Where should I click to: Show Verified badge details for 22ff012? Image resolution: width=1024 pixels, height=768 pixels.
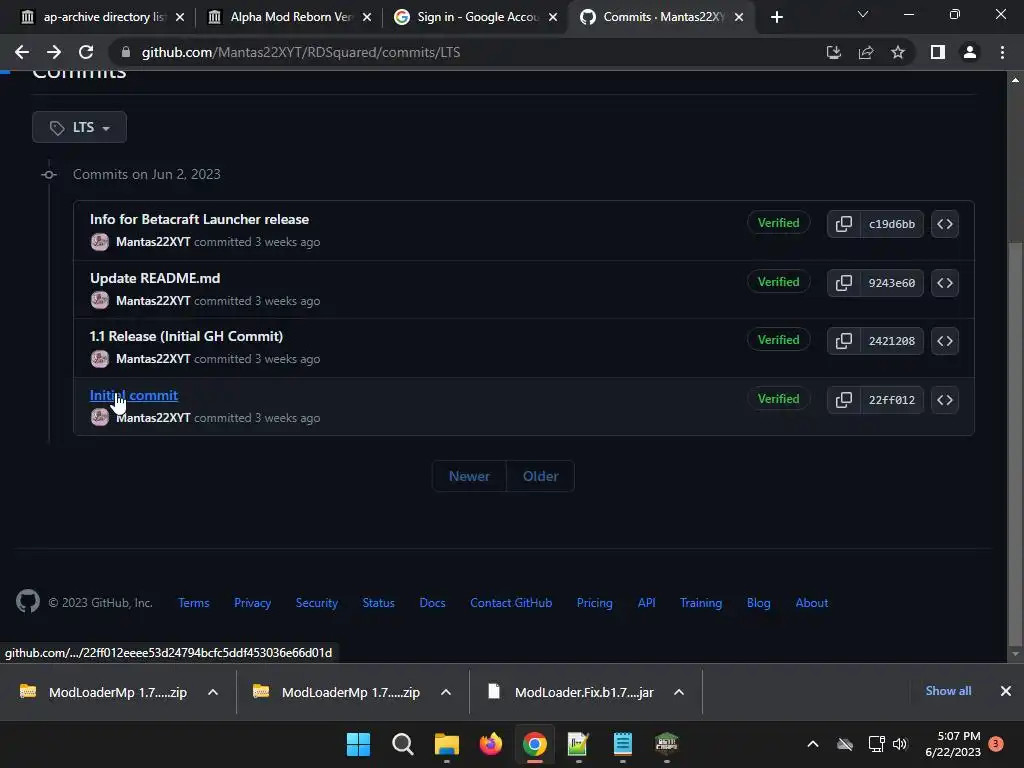pyautogui.click(x=778, y=398)
